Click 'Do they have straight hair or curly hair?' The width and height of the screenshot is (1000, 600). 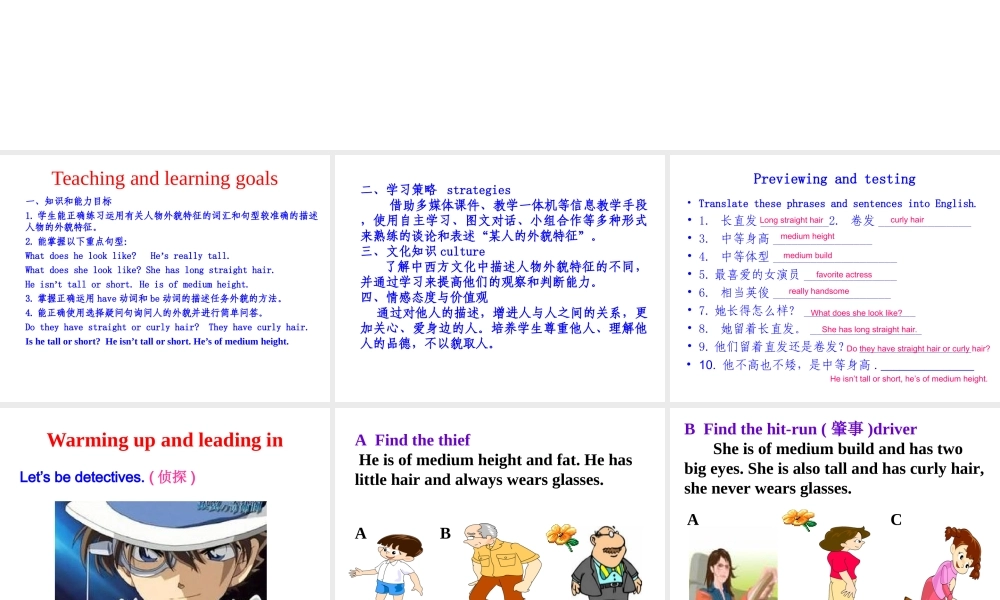coord(918,349)
